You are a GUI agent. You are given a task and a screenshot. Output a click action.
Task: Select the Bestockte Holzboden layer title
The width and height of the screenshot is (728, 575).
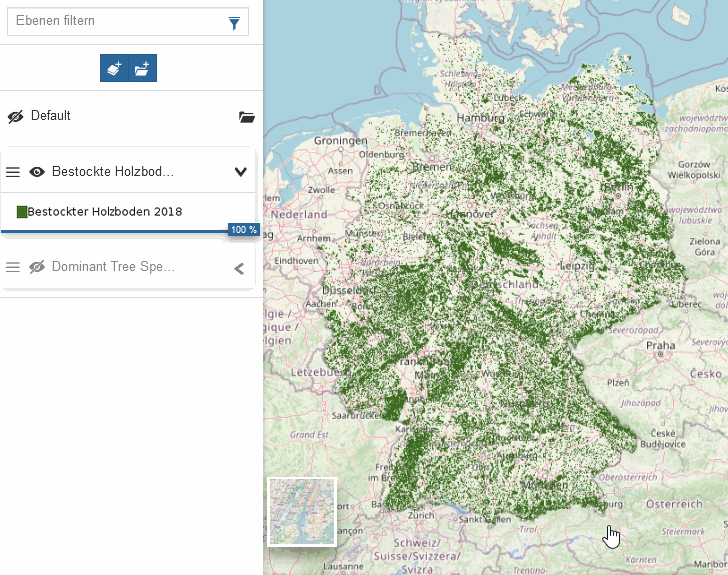click(x=112, y=172)
